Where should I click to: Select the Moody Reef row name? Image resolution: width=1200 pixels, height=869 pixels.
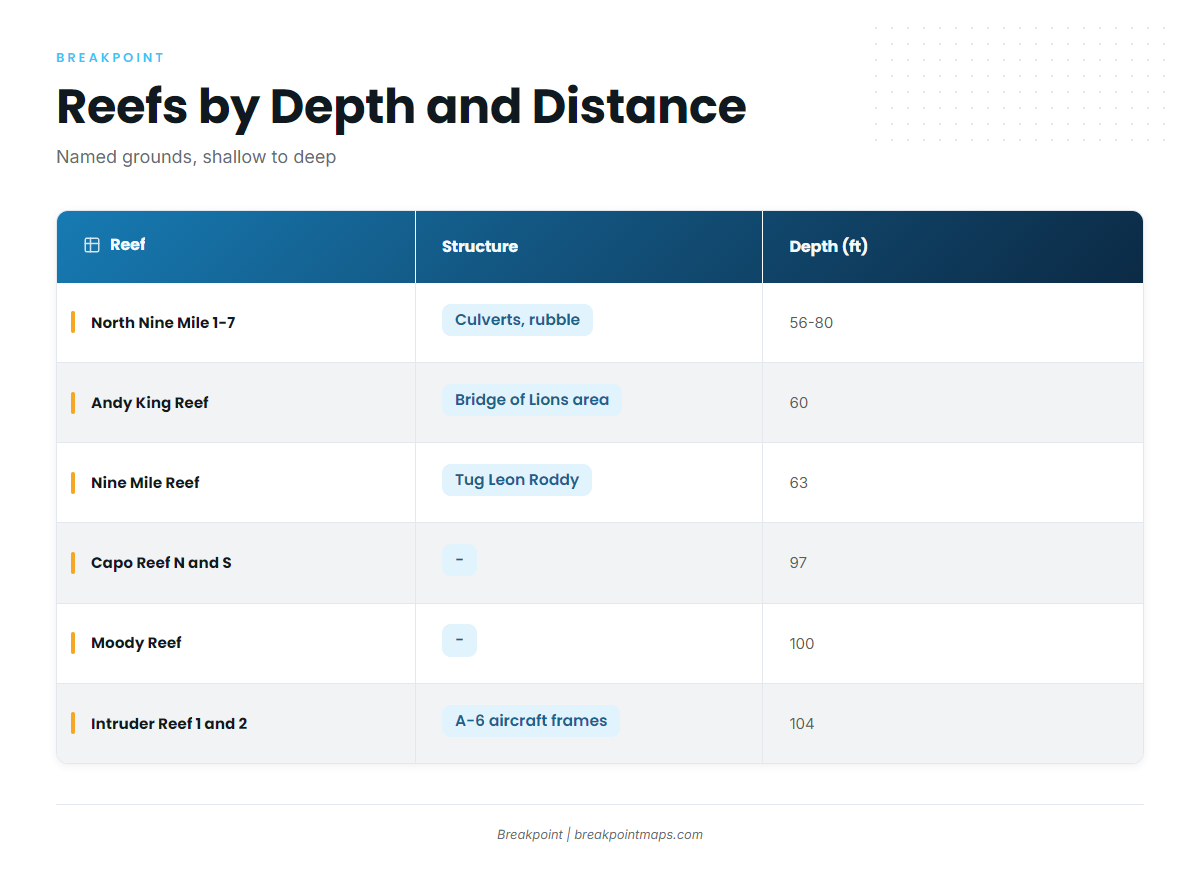tap(136, 643)
